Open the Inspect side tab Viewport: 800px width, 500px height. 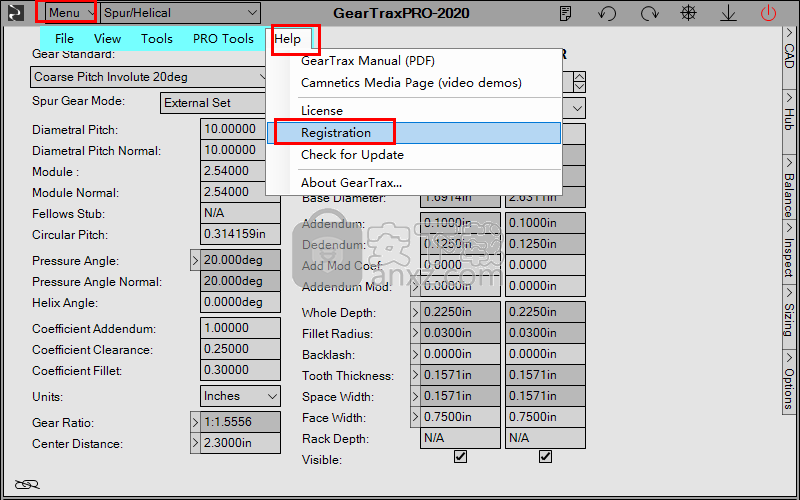(x=789, y=251)
